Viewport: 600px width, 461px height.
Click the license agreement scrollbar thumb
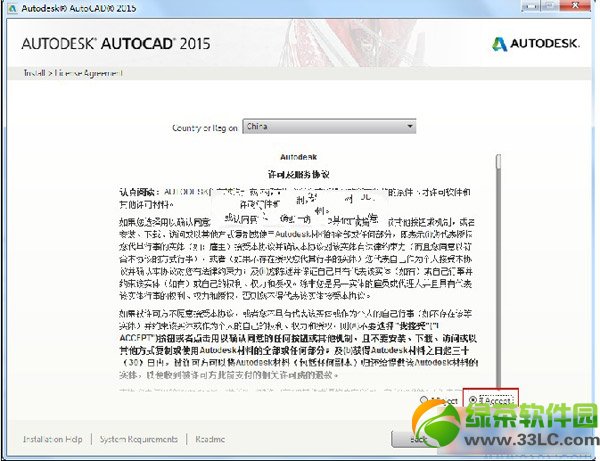[x=498, y=161]
